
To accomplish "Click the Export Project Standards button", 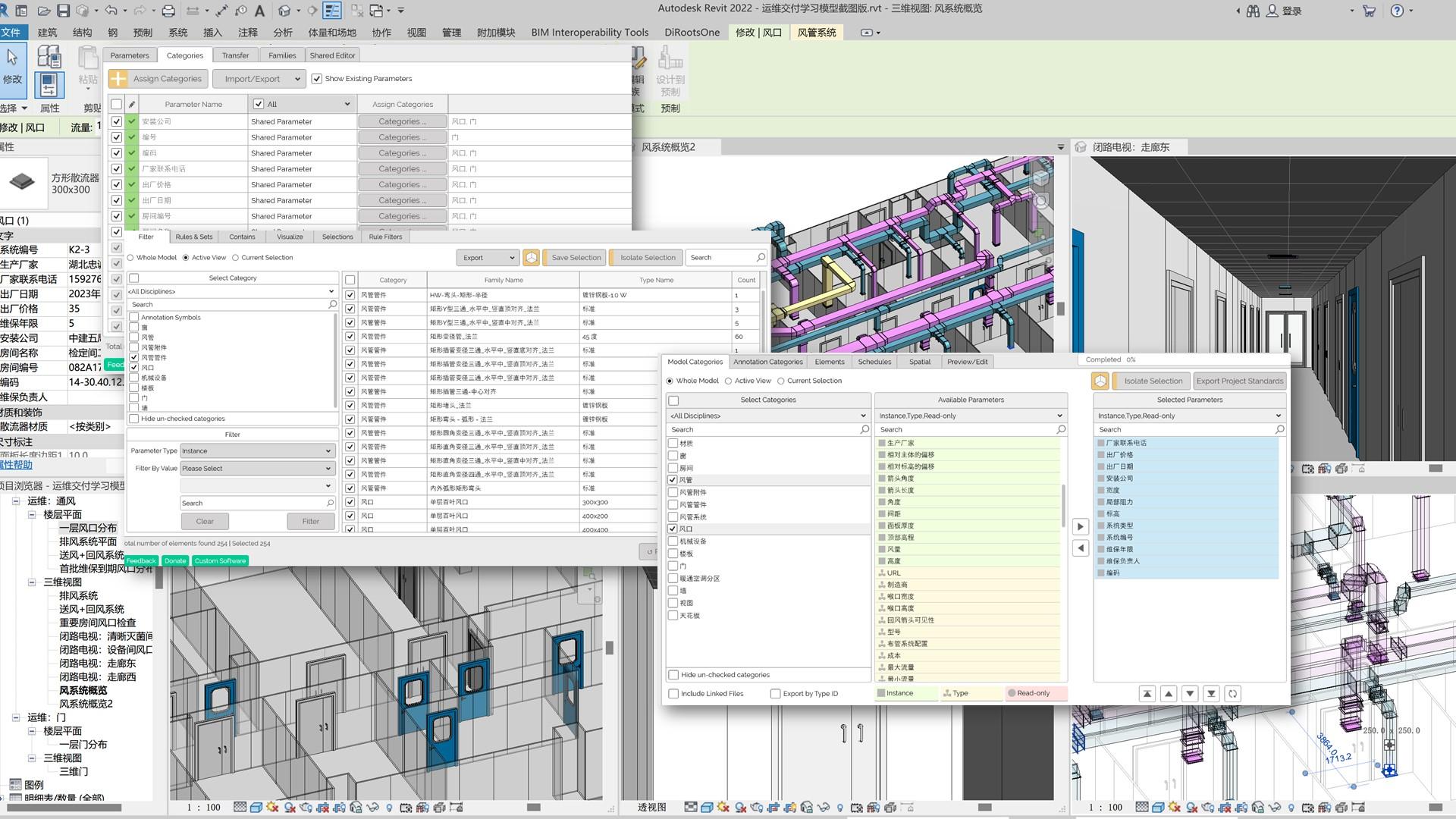I will 1239,381.
